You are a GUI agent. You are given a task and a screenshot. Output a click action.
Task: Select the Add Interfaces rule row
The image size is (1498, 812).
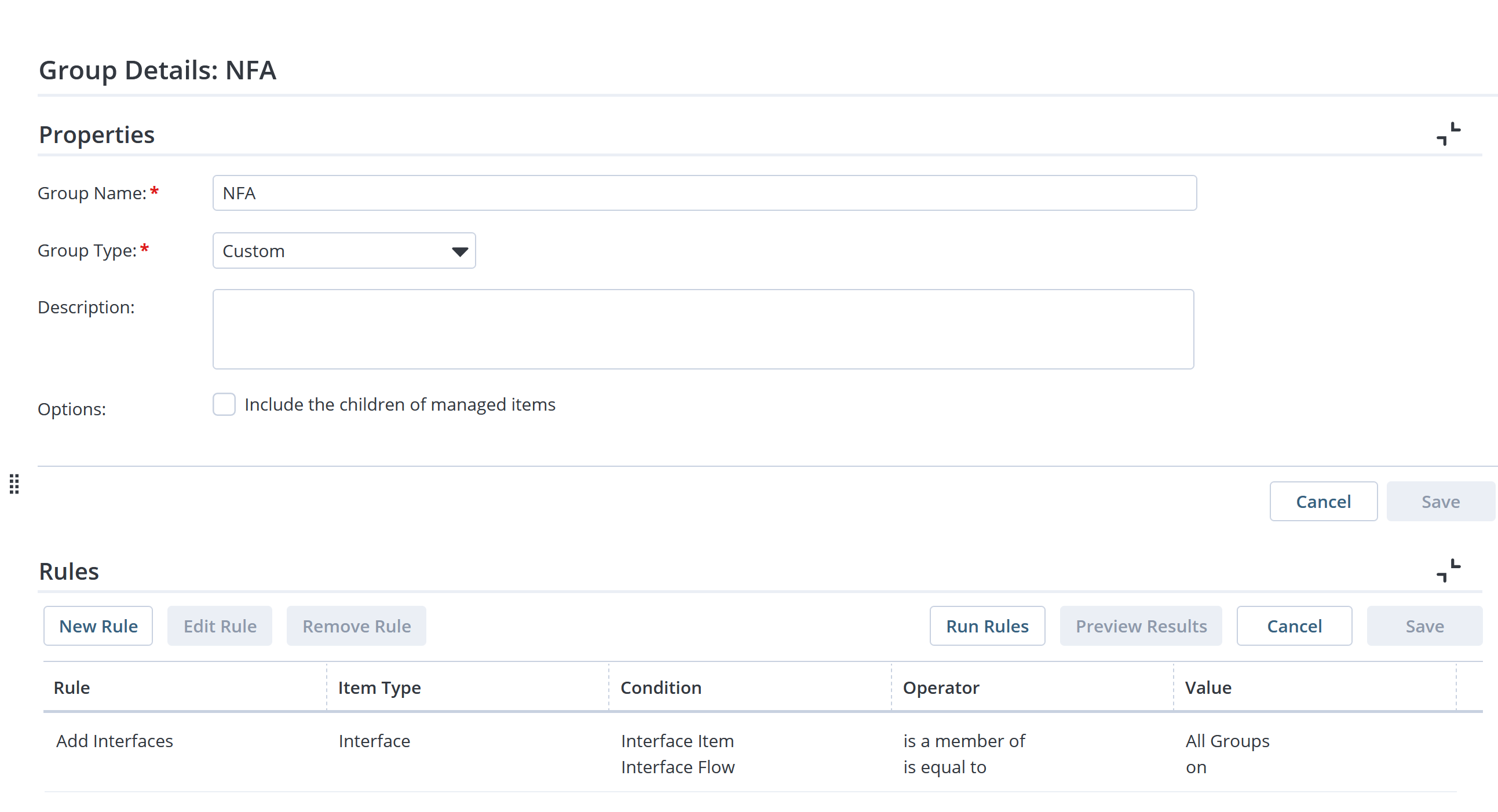coord(115,741)
